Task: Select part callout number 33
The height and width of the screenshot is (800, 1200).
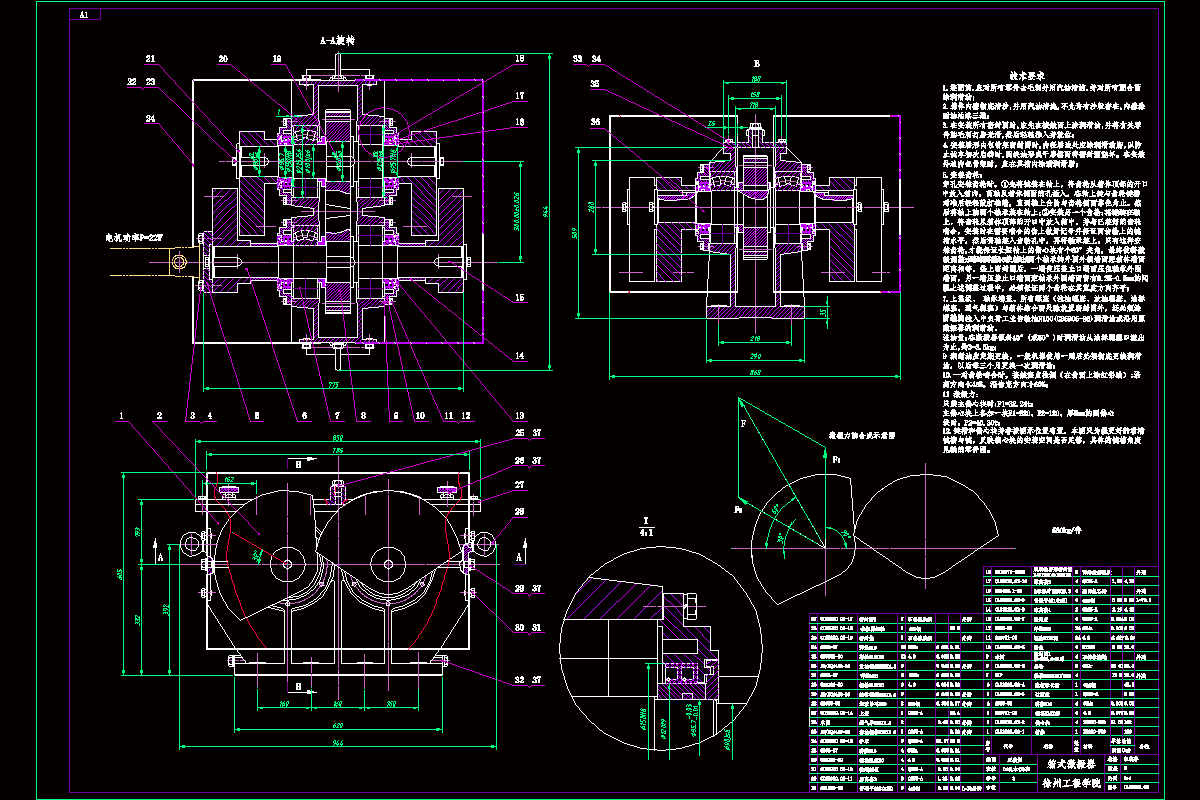Action: pos(577,58)
